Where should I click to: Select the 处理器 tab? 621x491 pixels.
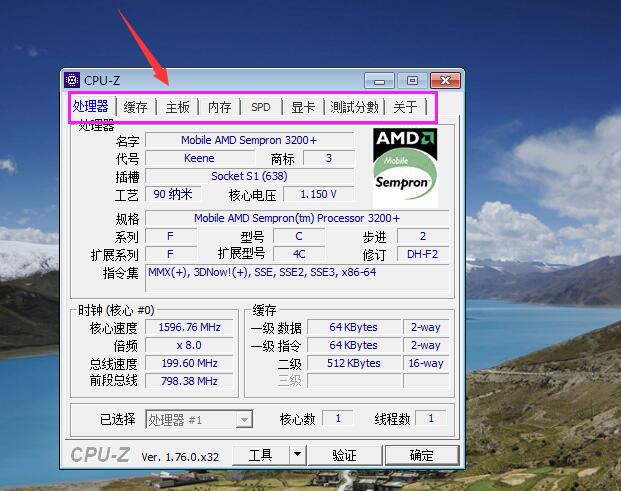tap(91, 106)
